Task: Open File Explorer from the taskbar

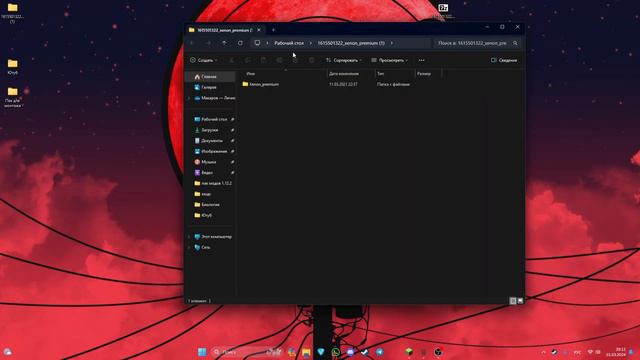Action: click(x=306, y=352)
